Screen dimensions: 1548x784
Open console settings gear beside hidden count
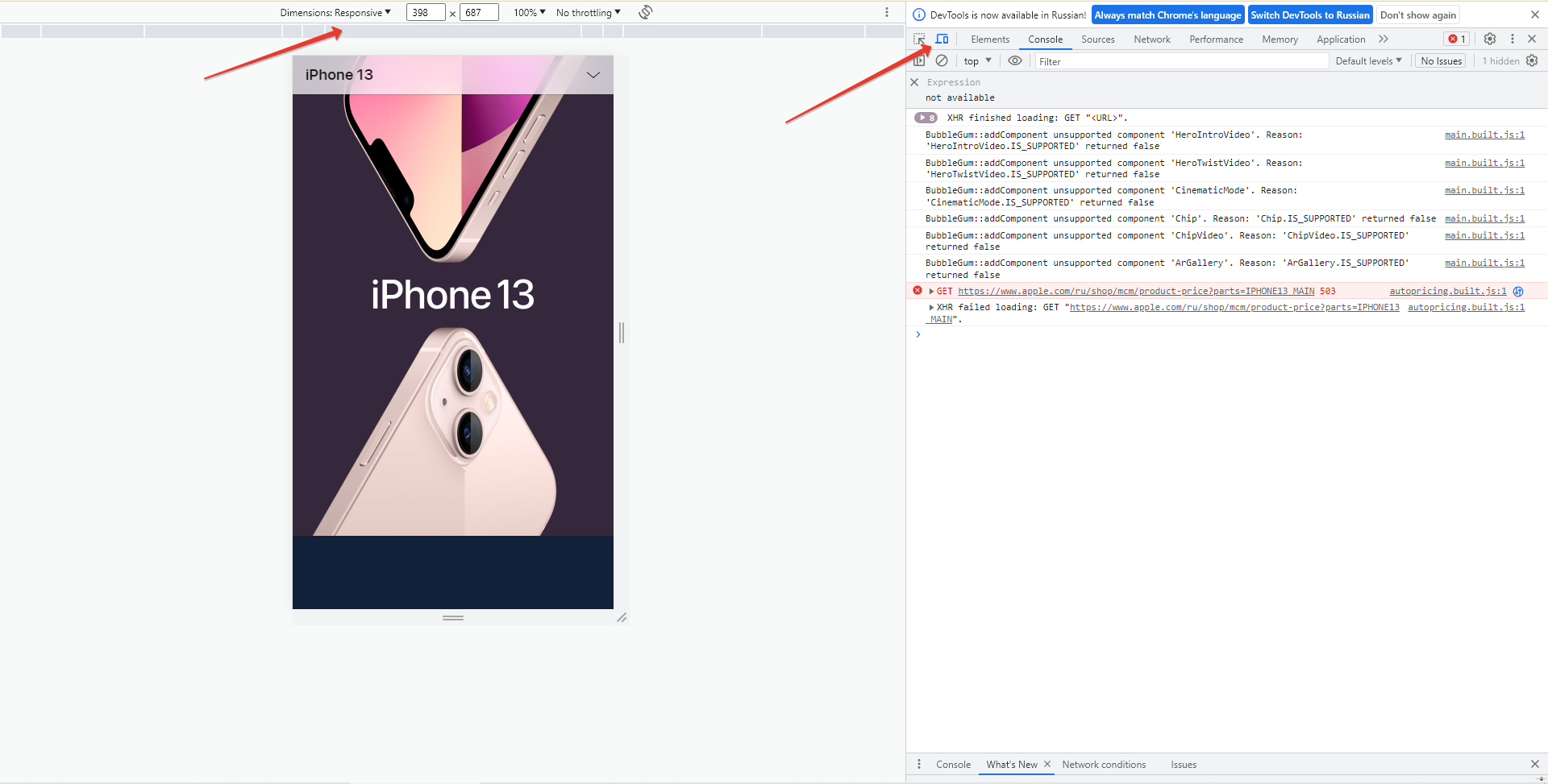1532,60
